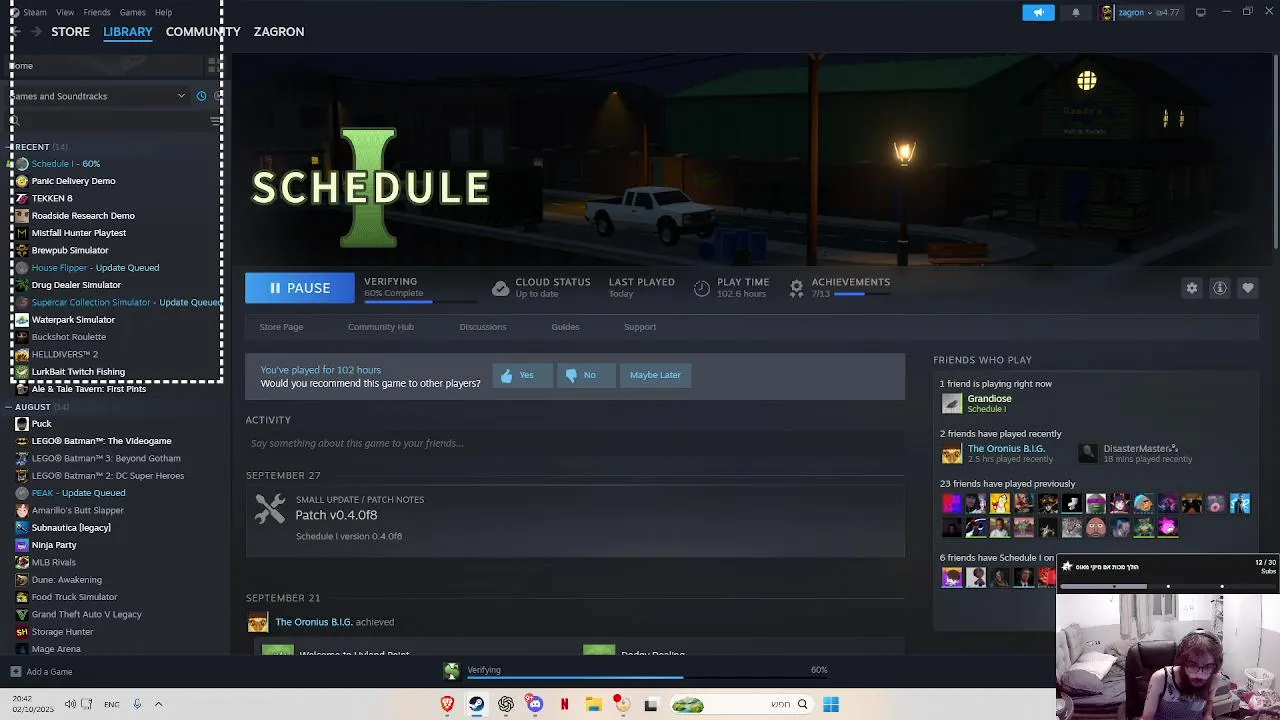The height and width of the screenshot is (720, 1280).
Task: Open DisasterMaster friend avatar
Action: [x=1088, y=453]
